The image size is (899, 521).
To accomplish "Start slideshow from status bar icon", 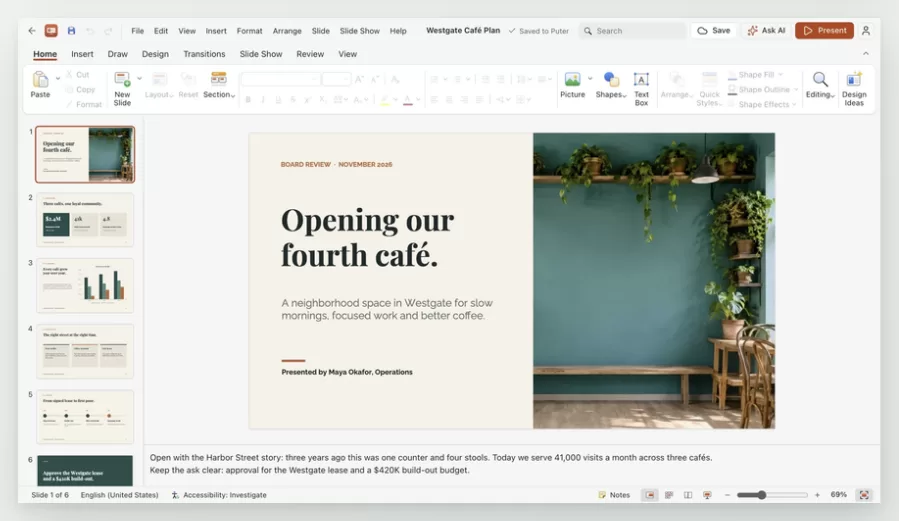I will click(x=707, y=495).
